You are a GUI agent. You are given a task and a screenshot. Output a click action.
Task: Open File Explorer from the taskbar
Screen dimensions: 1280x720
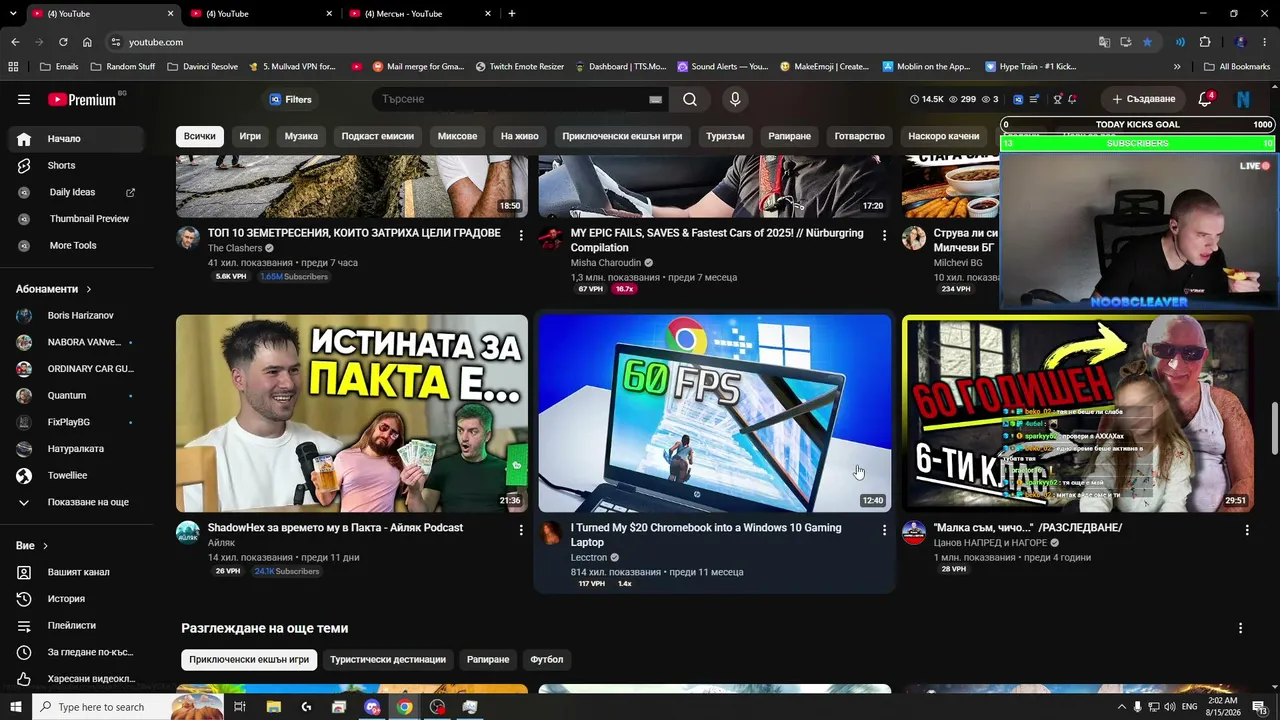[274, 707]
